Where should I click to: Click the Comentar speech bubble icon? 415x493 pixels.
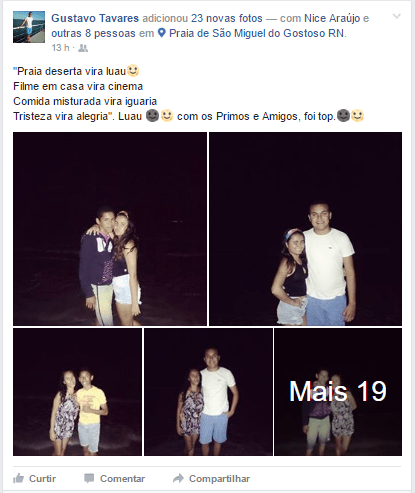pos(89,478)
